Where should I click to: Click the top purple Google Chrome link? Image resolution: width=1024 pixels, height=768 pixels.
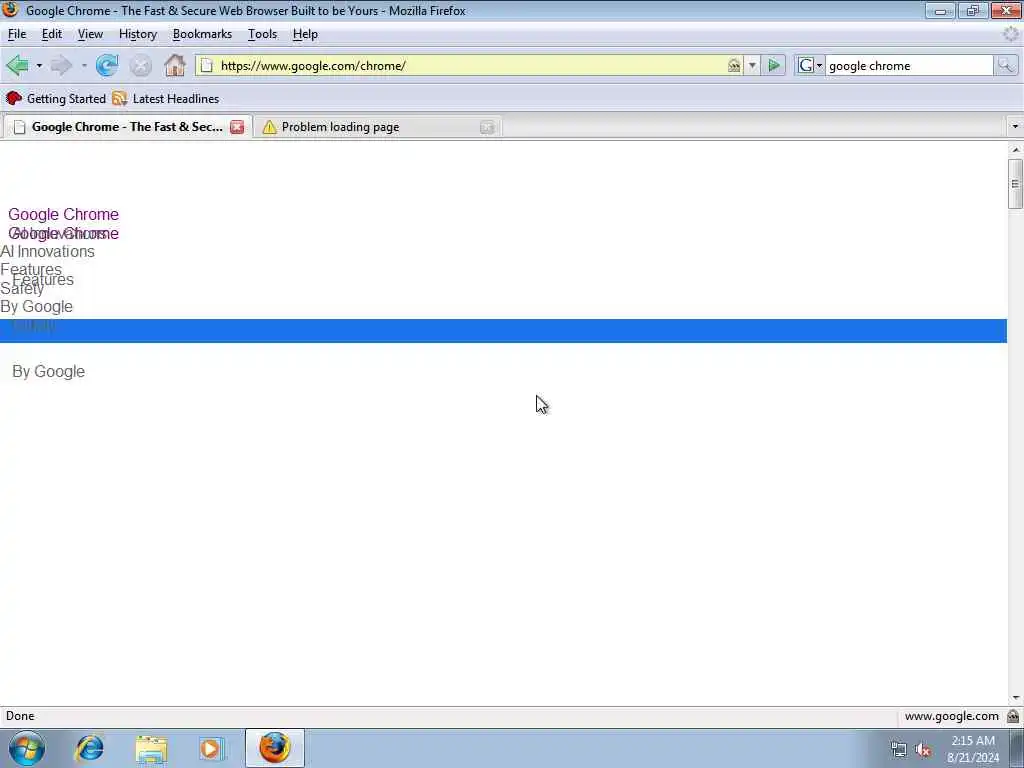63,214
